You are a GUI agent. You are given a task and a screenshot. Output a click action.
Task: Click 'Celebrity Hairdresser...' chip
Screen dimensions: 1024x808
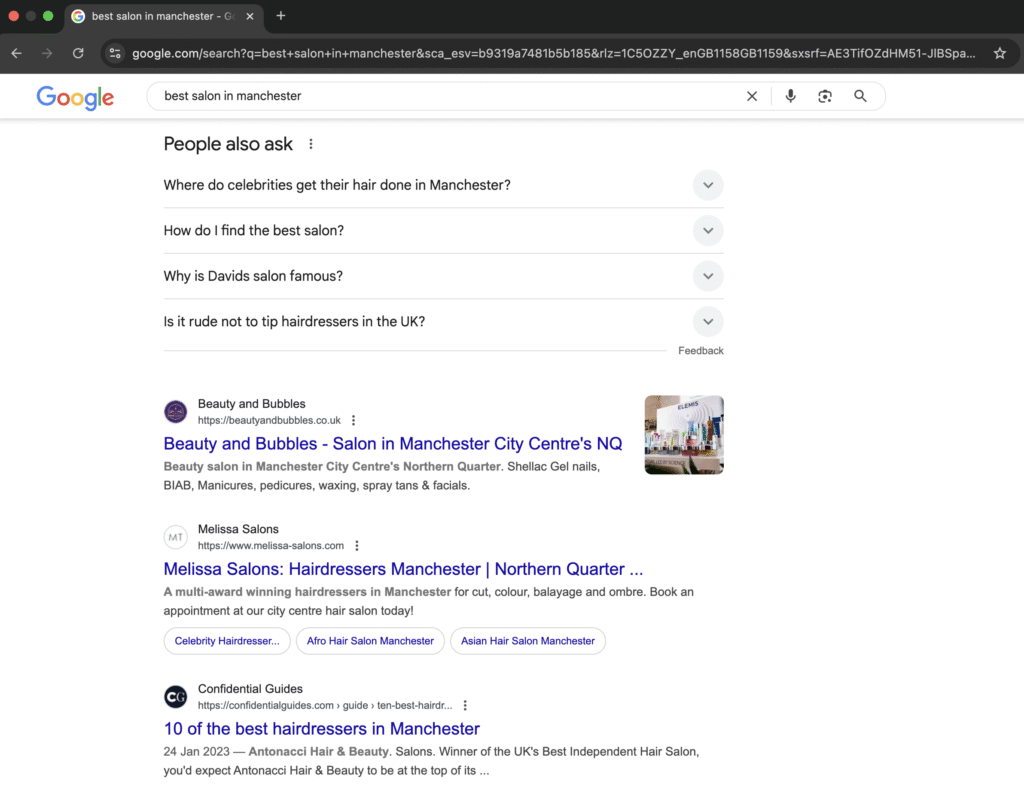[x=227, y=641]
